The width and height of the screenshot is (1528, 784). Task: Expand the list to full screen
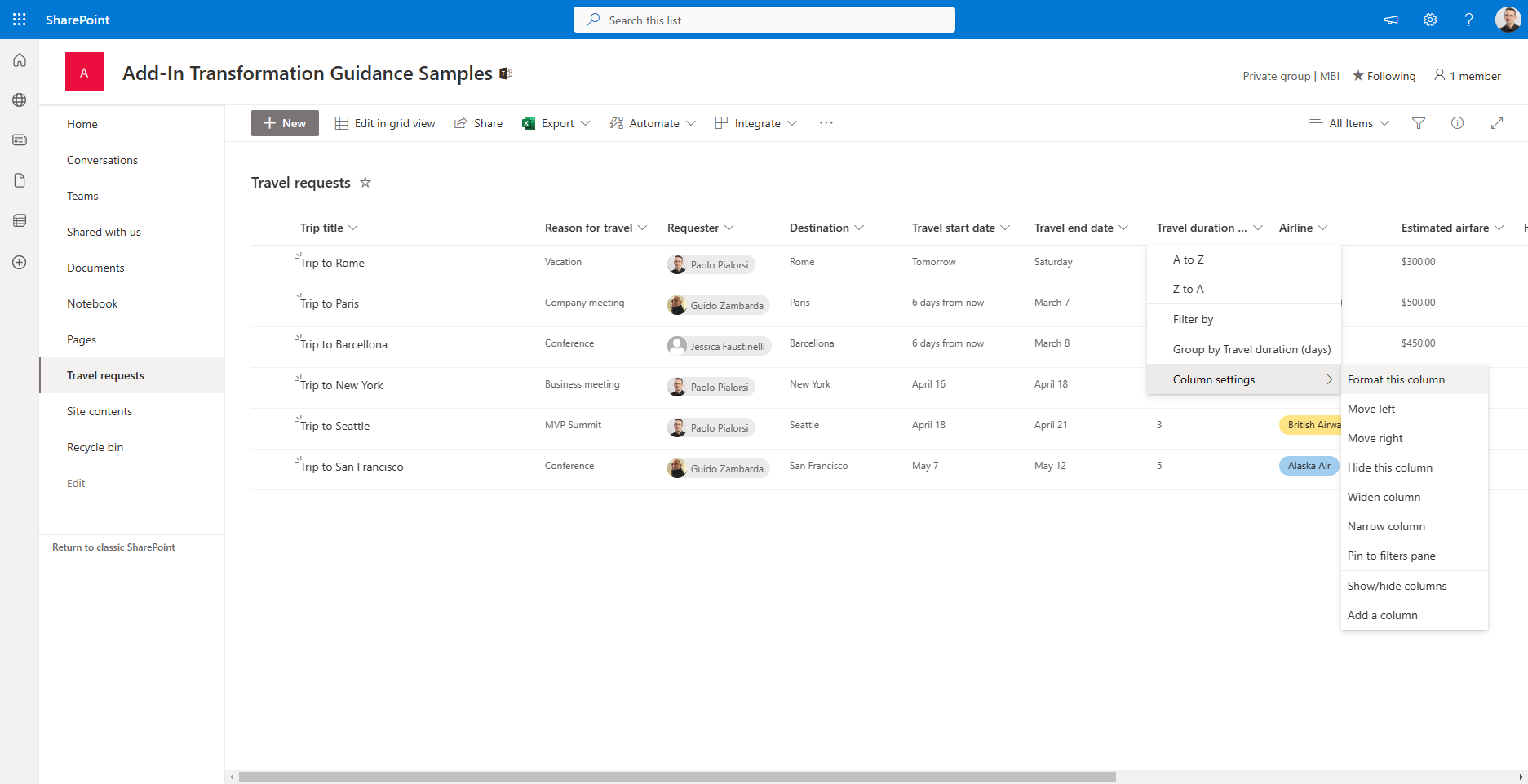point(1498,122)
